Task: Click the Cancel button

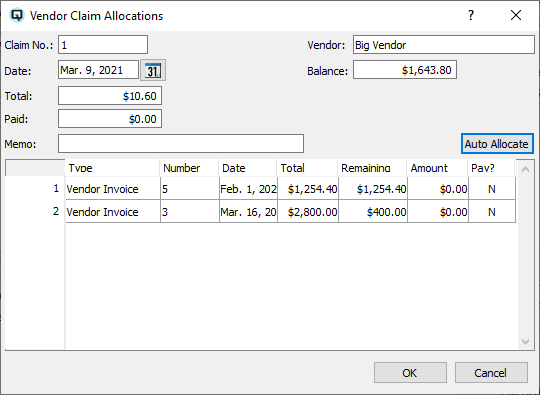Action: [491, 373]
